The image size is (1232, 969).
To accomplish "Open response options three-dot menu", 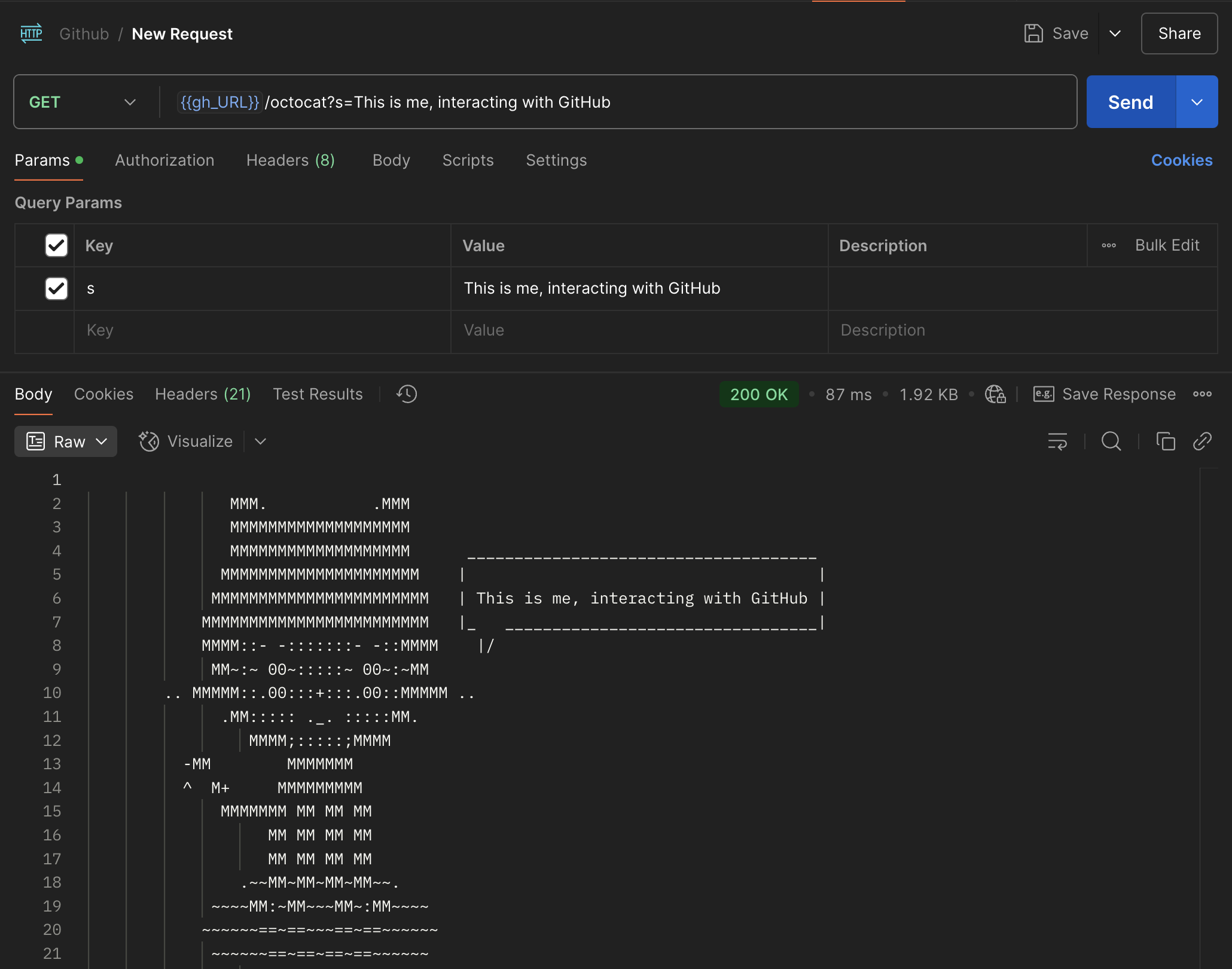I will point(1202,394).
